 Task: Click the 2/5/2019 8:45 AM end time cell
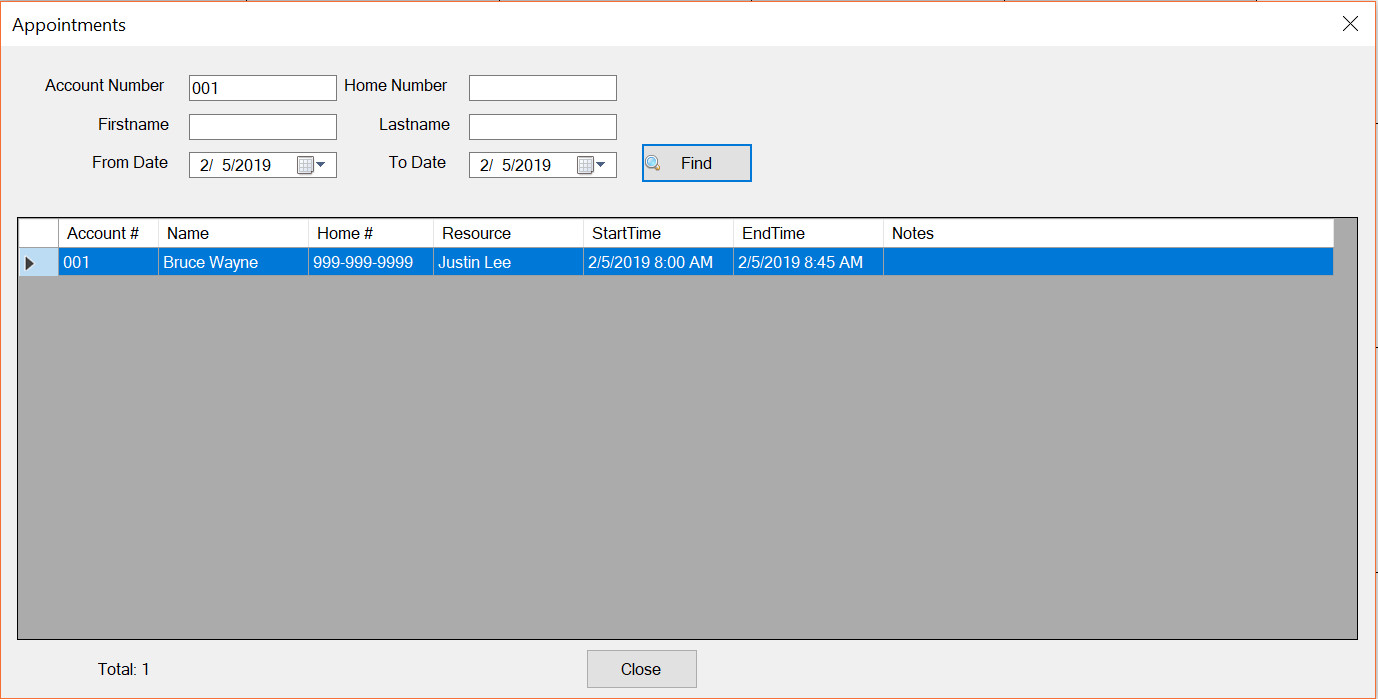pos(808,262)
